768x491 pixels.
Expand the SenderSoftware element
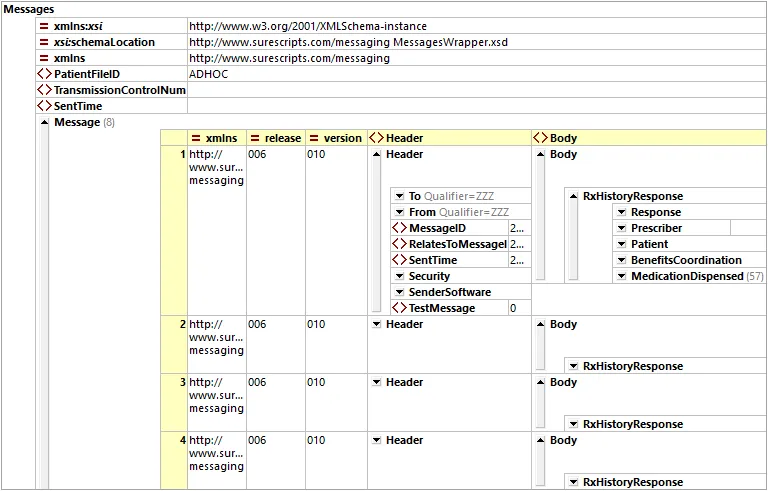click(x=399, y=292)
